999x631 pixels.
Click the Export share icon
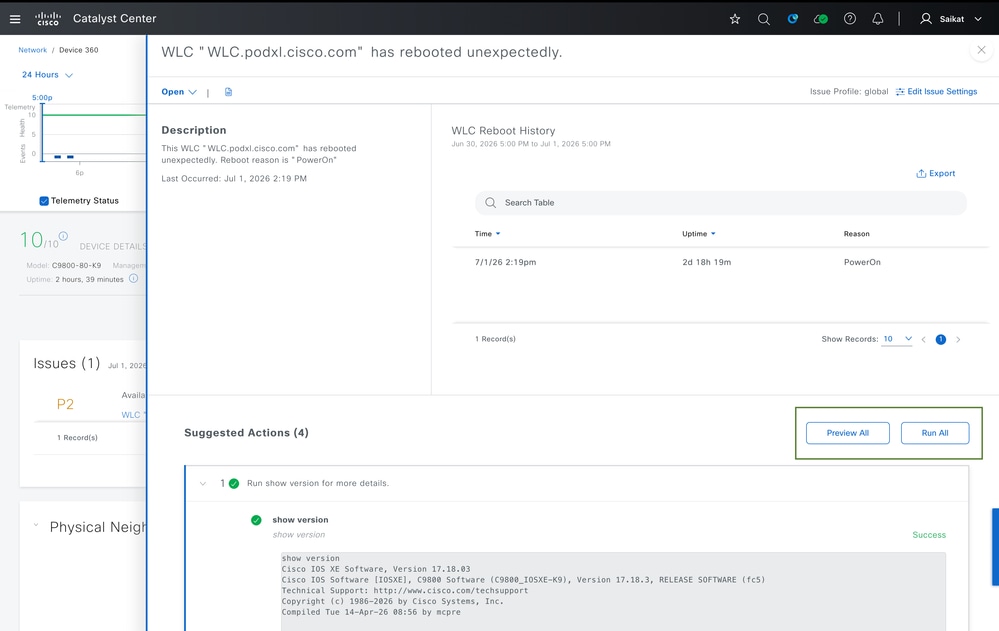click(921, 173)
